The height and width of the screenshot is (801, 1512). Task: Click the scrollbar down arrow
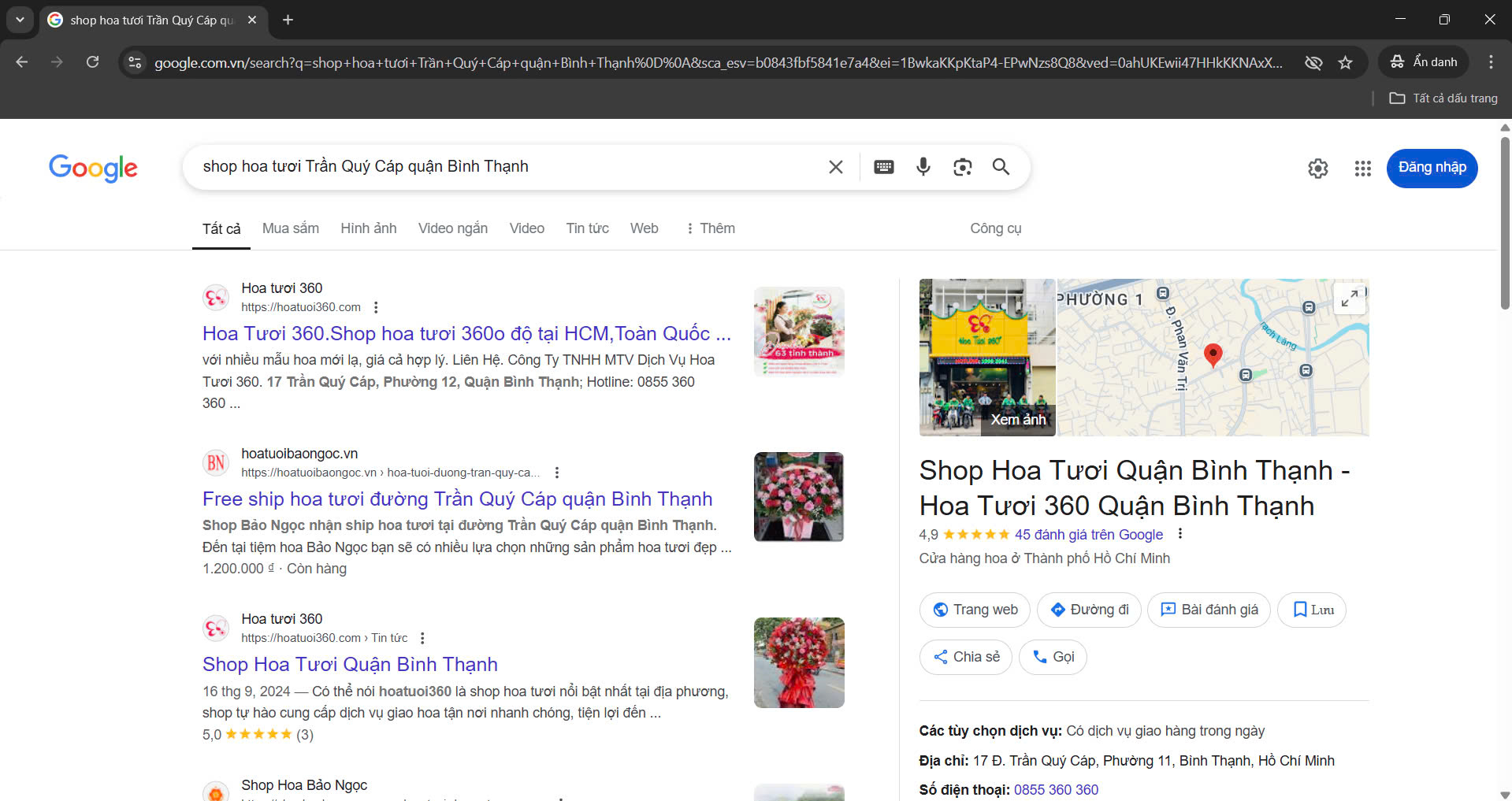(x=1505, y=795)
